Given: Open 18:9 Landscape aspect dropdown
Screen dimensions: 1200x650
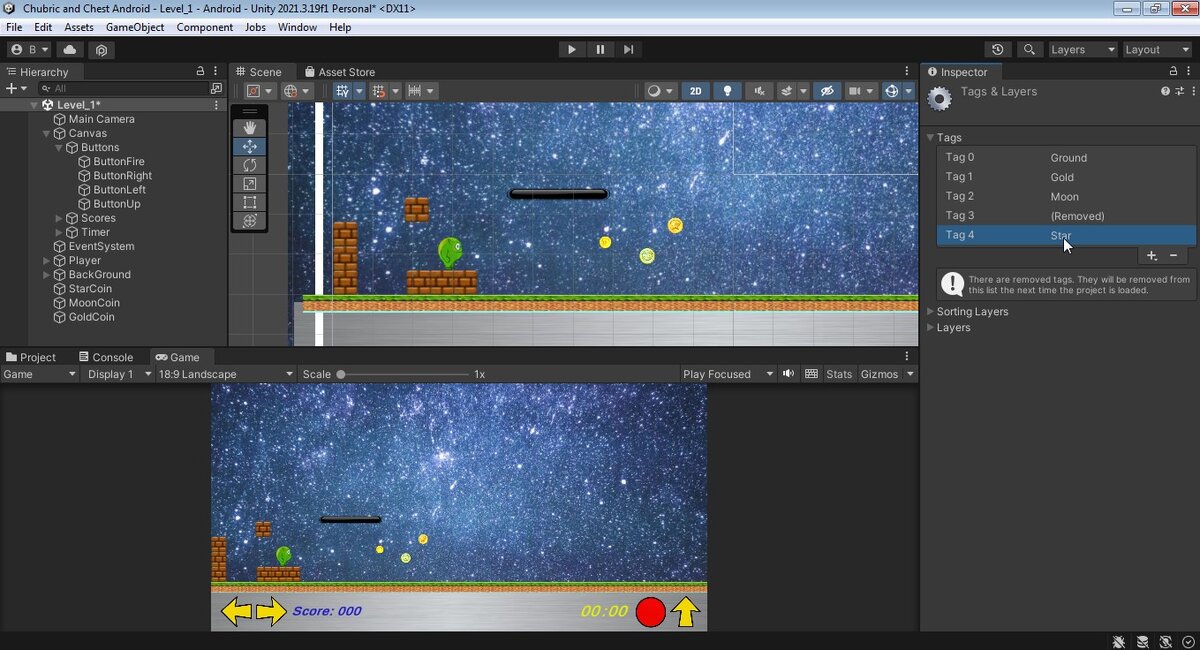Looking at the screenshot, I should pos(225,374).
